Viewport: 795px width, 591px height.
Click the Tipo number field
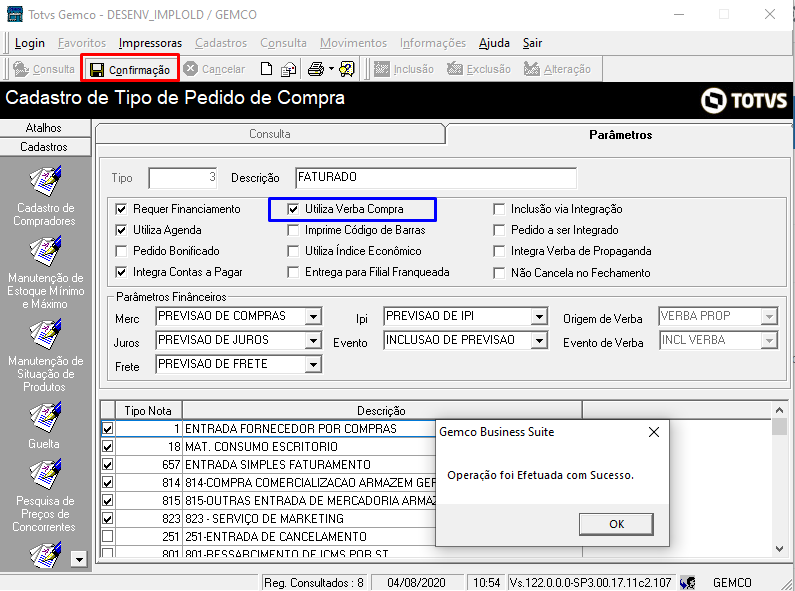[183, 178]
